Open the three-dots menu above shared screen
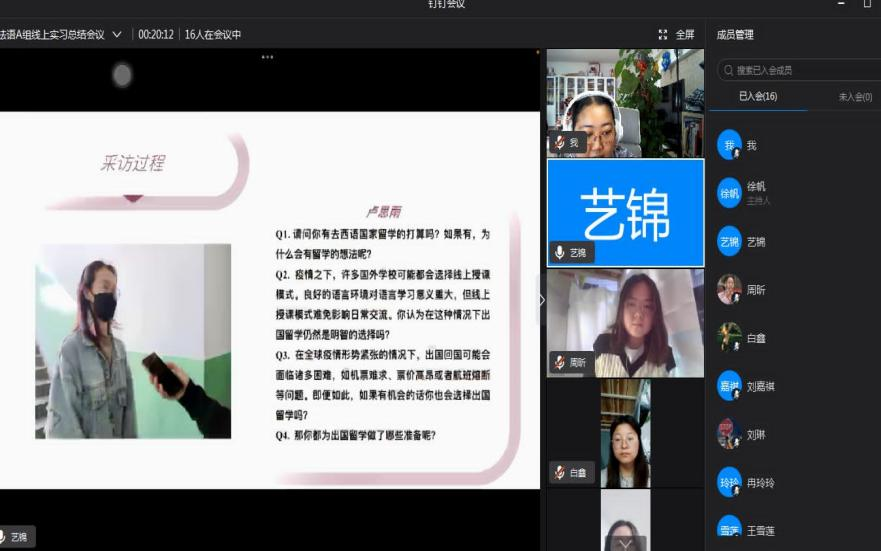 (x=267, y=57)
